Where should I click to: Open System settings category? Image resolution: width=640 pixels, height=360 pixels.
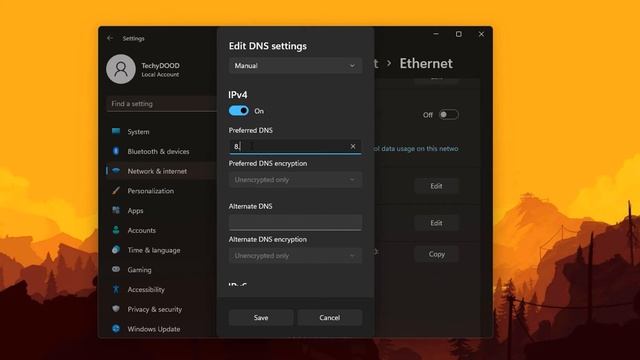point(138,131)
